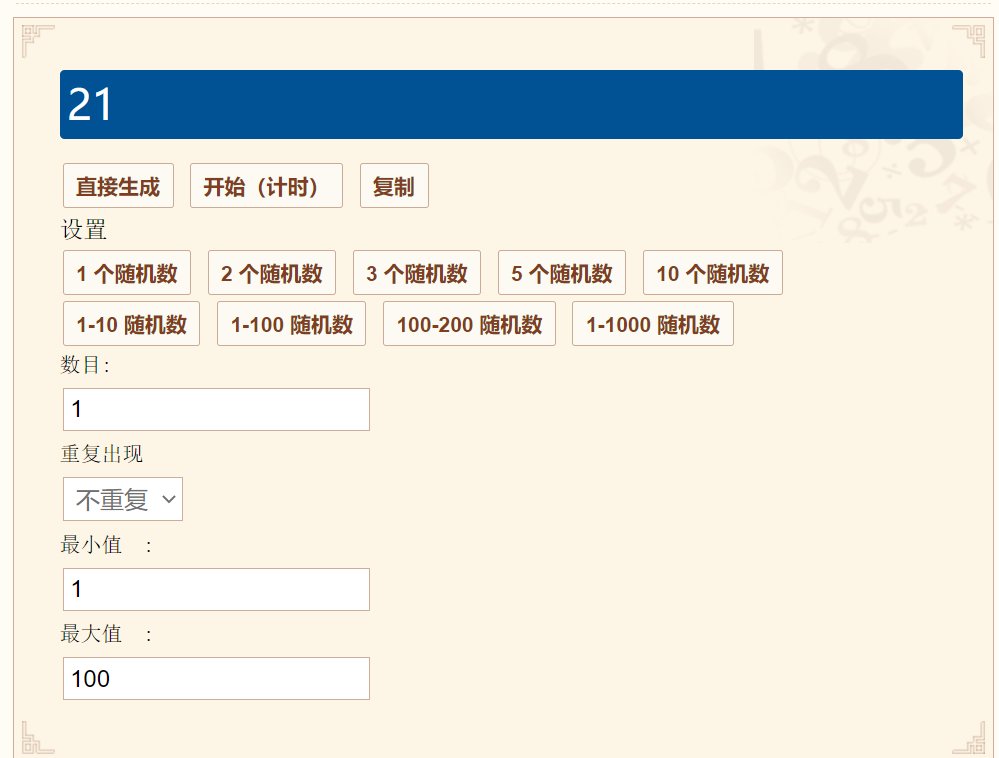Start timed generation with 开始（计时）

point(266,186)
